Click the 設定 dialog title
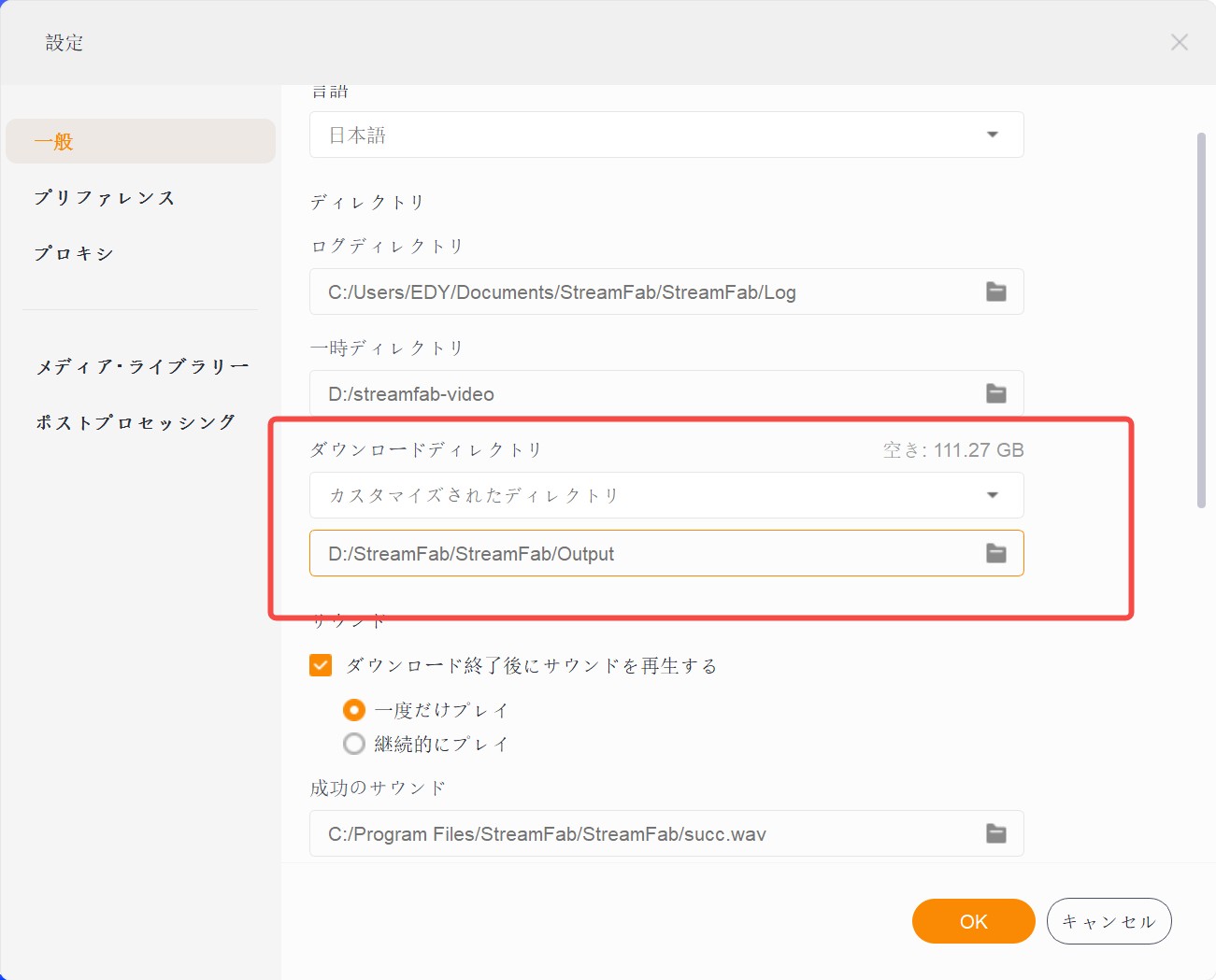1216x980 pixels. (64, 42)
